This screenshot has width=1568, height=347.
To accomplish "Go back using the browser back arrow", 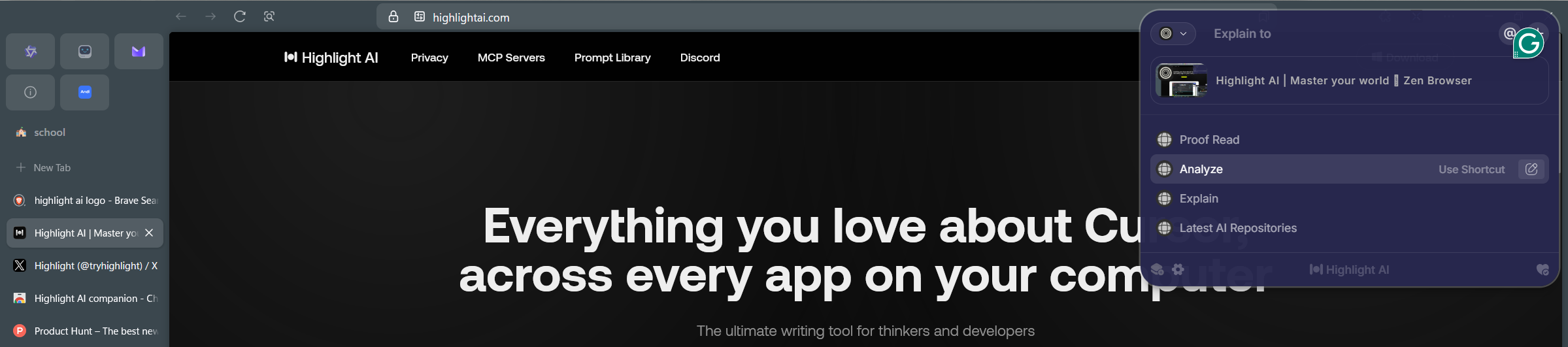I will click(181, 17).
